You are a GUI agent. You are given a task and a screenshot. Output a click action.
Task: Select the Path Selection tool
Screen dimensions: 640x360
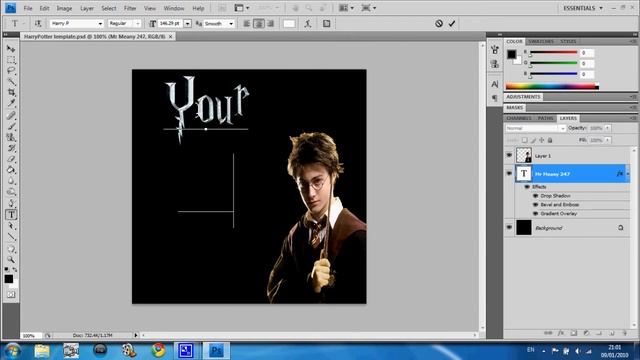[11, 226]
